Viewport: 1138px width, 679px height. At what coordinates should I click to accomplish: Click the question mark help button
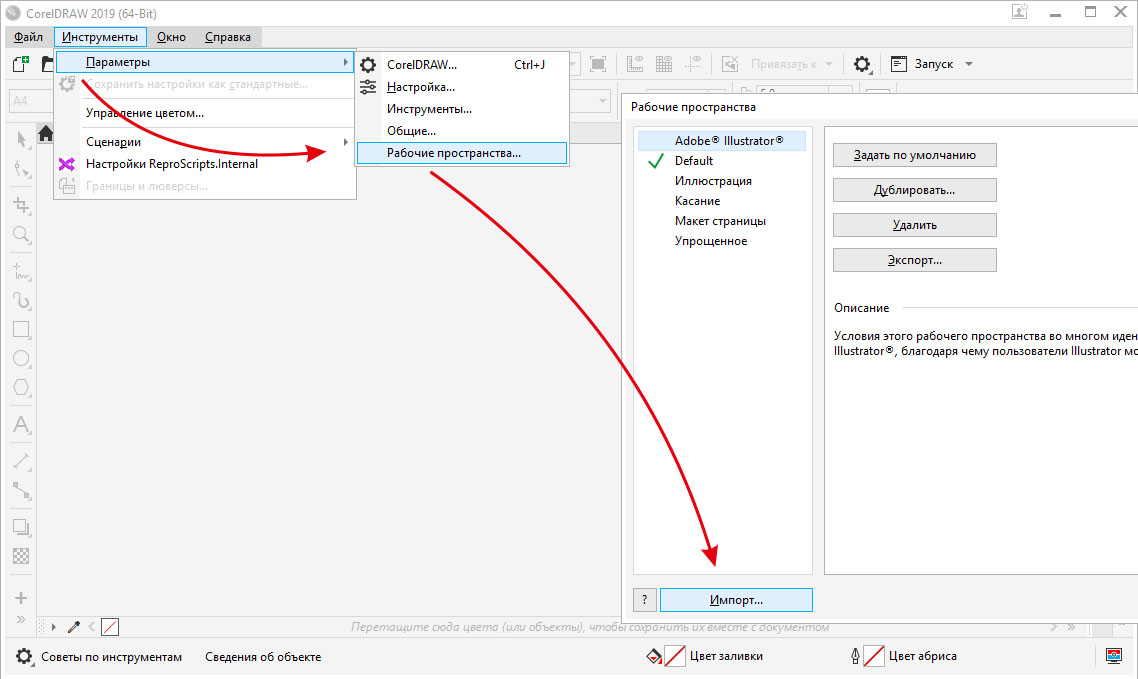[x=644, y=600]
